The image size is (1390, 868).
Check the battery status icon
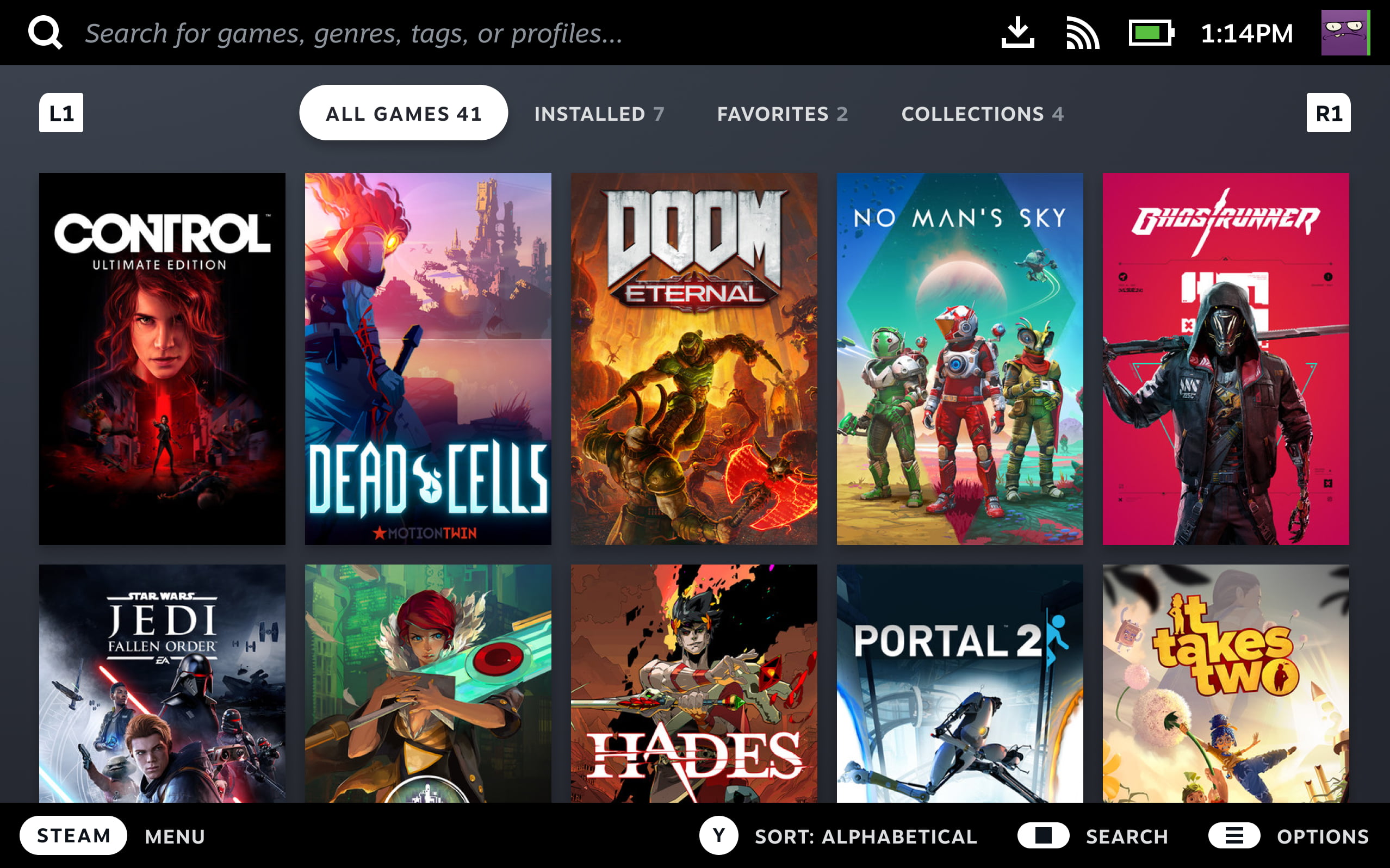1151,33
